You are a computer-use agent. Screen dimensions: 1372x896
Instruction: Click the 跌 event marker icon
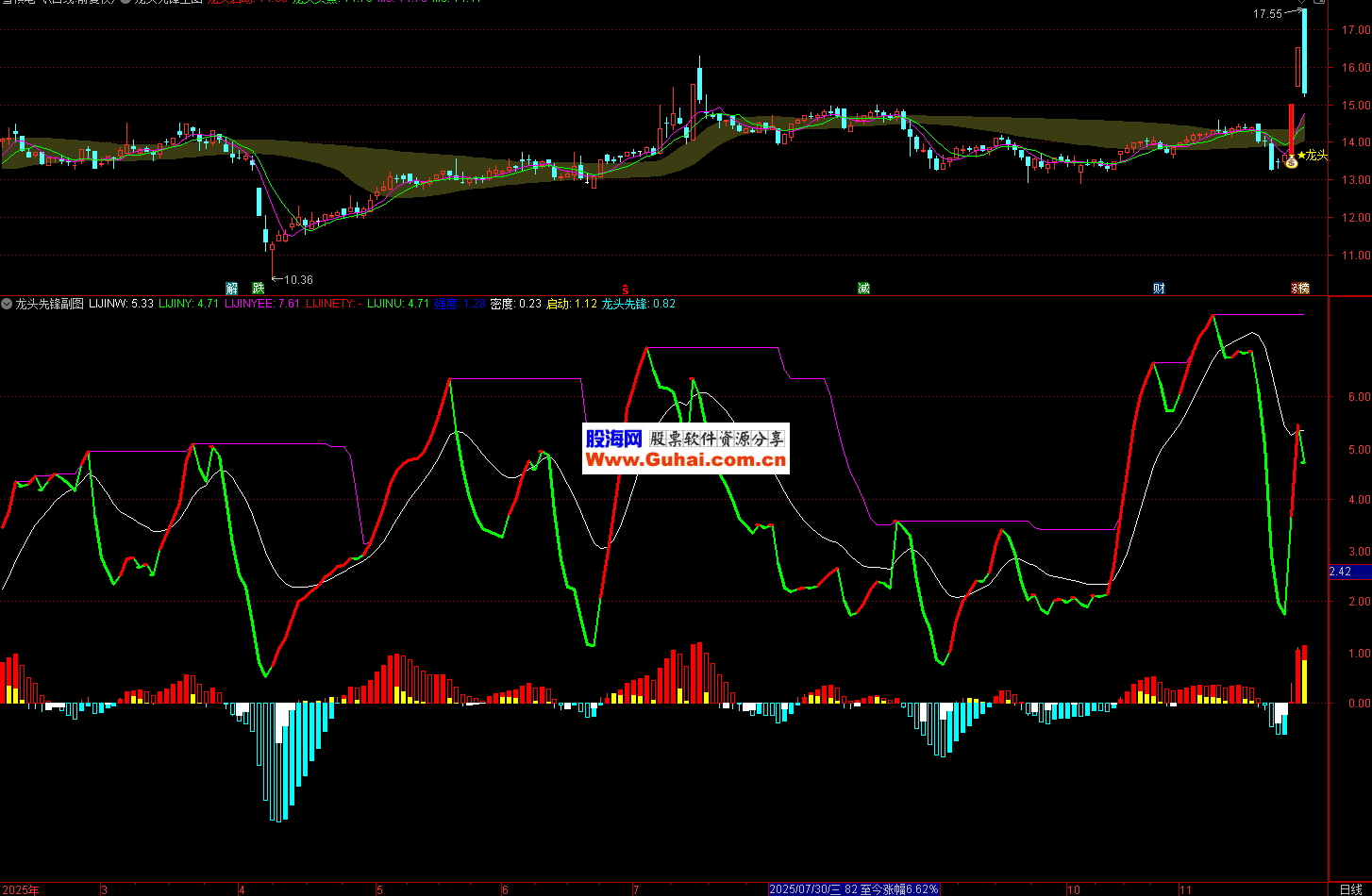coord(258,288)
